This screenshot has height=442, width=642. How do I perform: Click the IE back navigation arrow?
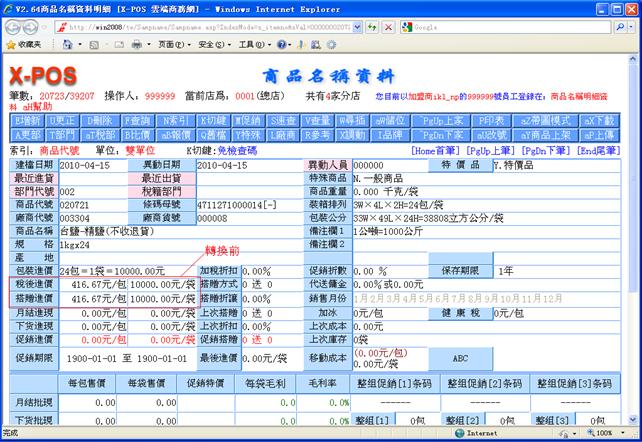[x=13, y=27]
